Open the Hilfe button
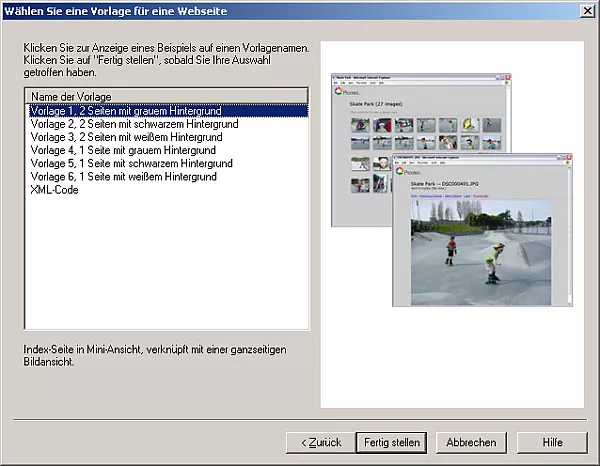The image size is (600, 466). pyautogui.click(x=552, y=442)
